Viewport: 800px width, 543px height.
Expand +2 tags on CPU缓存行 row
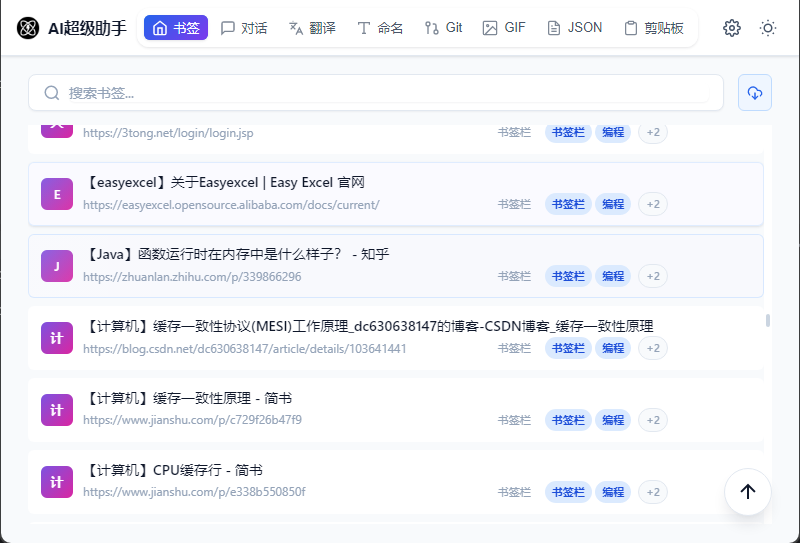point(653,492)
